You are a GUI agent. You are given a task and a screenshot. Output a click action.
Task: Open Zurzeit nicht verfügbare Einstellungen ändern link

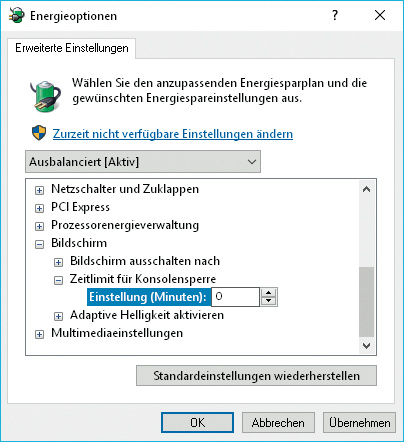pos(173,134)
